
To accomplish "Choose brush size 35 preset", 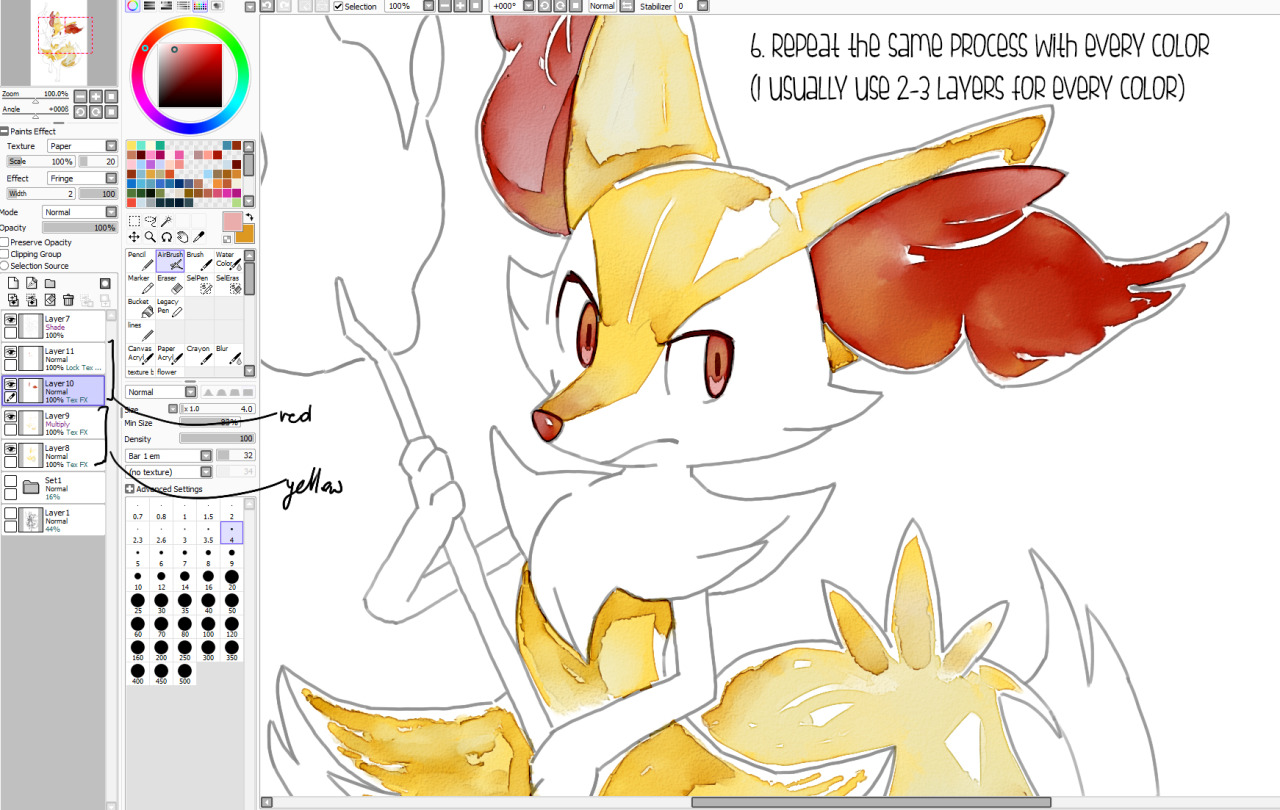I will pos(185,603).
